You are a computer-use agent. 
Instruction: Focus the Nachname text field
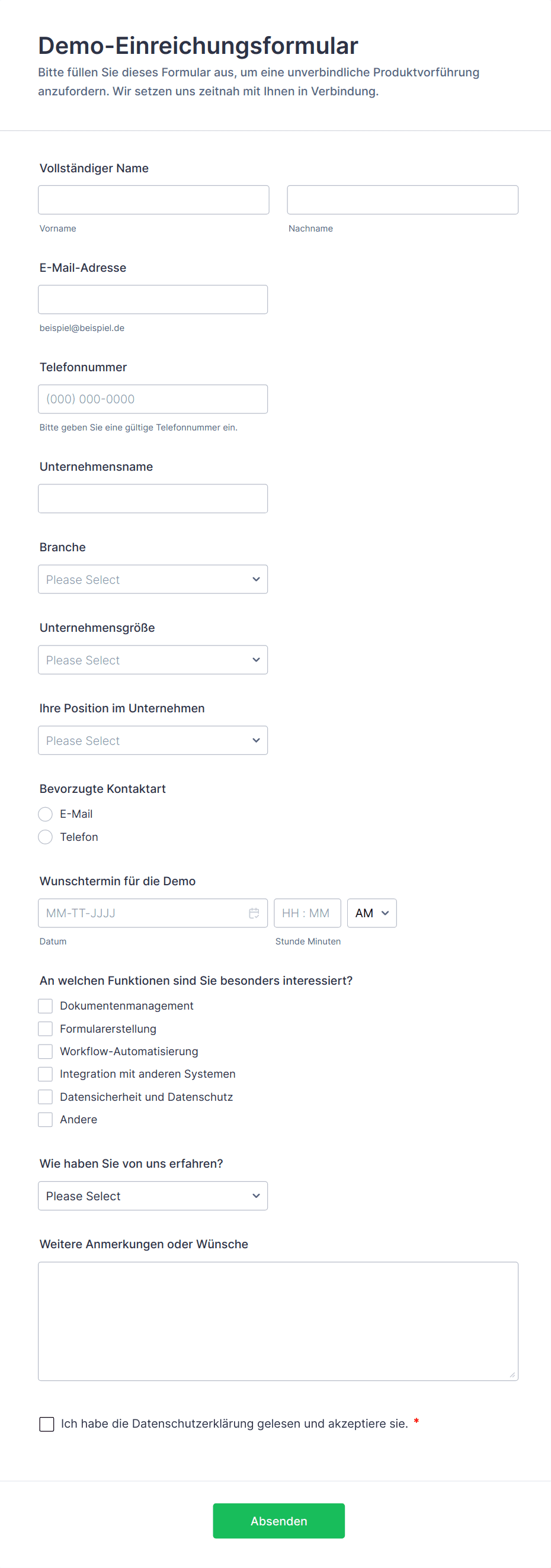pyautogui.click(x=402, y=200)
